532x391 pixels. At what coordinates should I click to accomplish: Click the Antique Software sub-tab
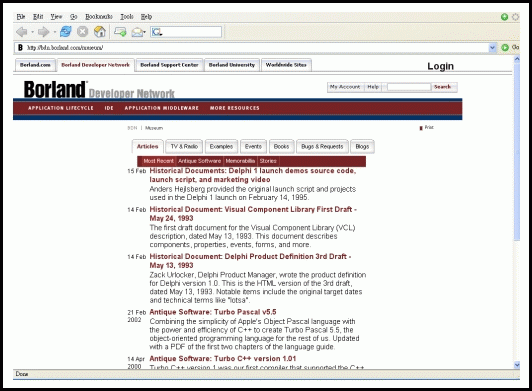(200, 161)
